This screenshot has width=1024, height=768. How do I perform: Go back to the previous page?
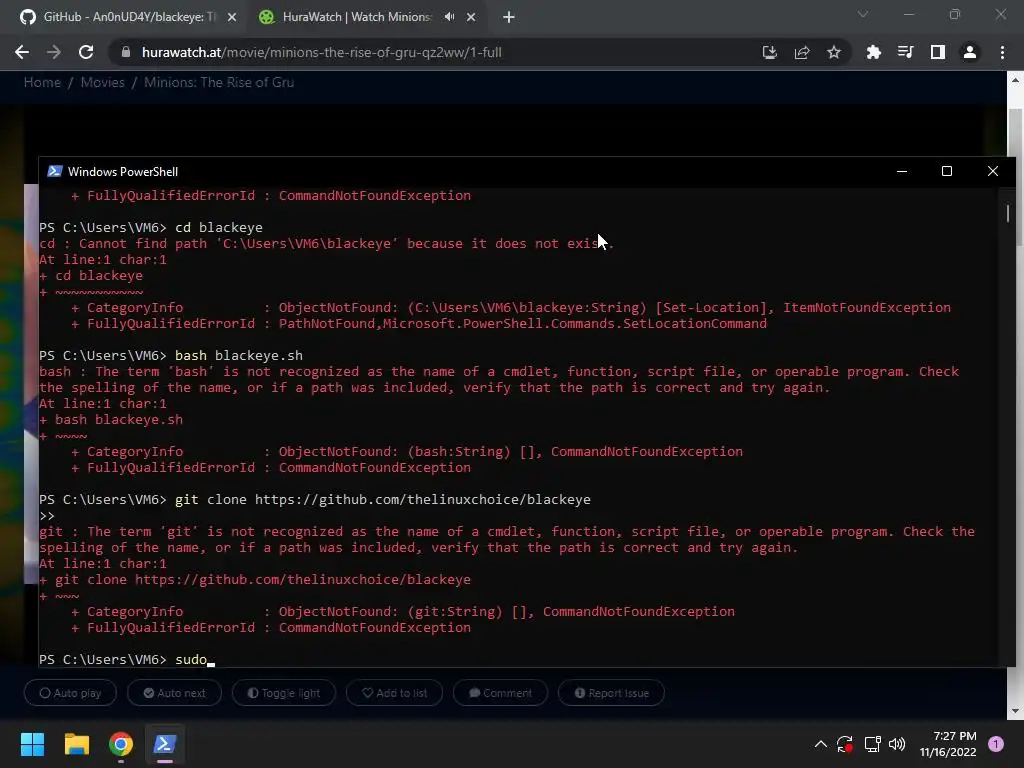(22, 52)
